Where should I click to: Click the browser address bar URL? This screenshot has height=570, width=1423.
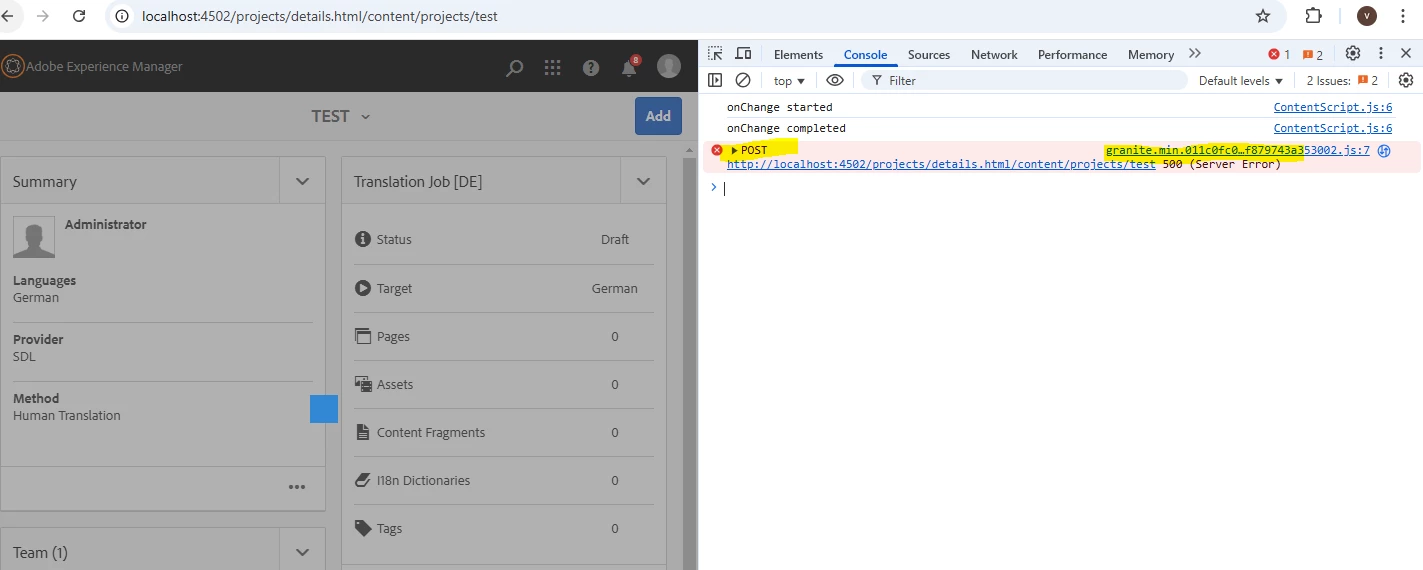tap(320, 16)
